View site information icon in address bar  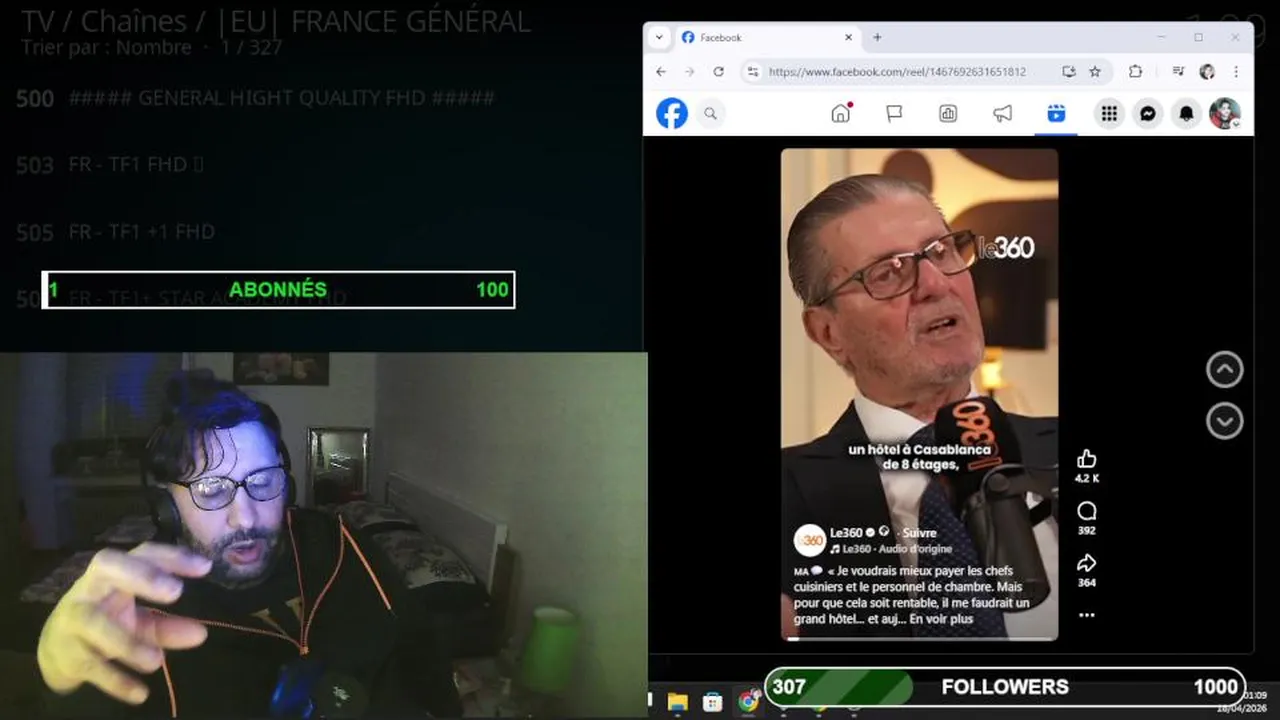(x=753, y=72)
